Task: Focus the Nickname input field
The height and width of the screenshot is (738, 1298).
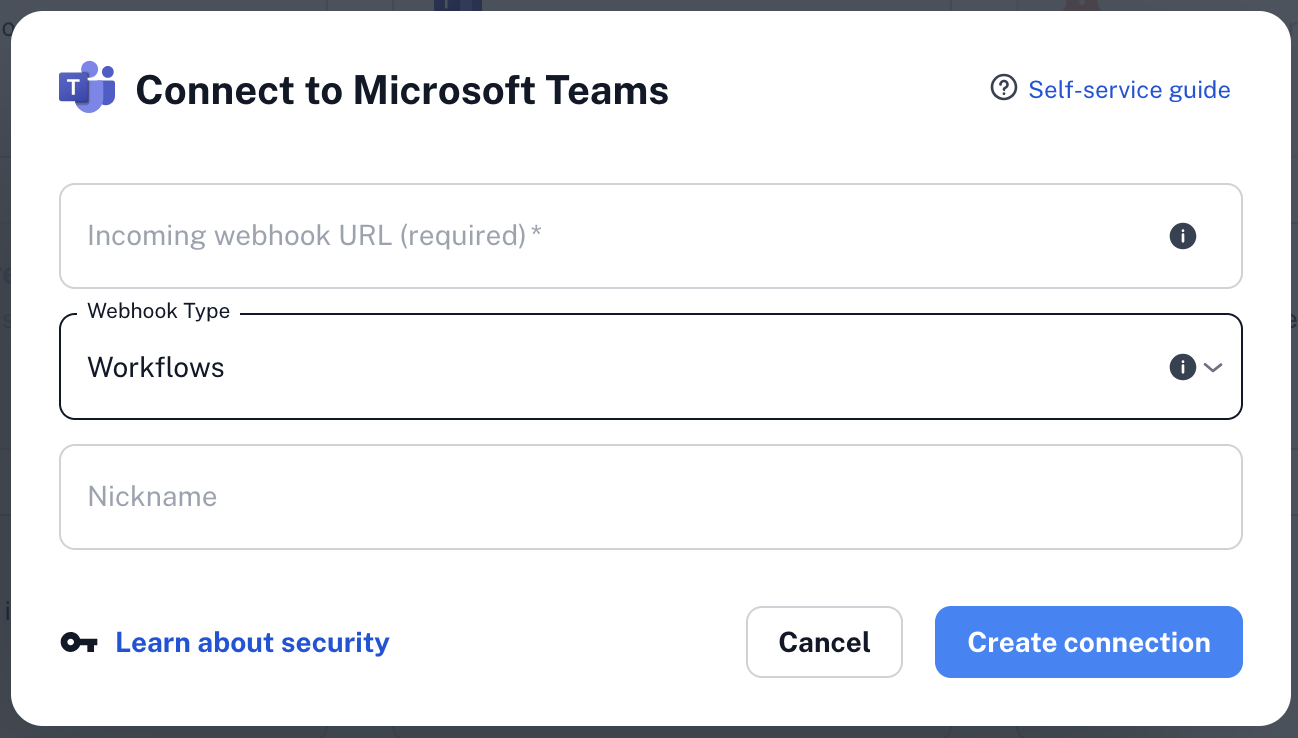Action: [650, 497]
